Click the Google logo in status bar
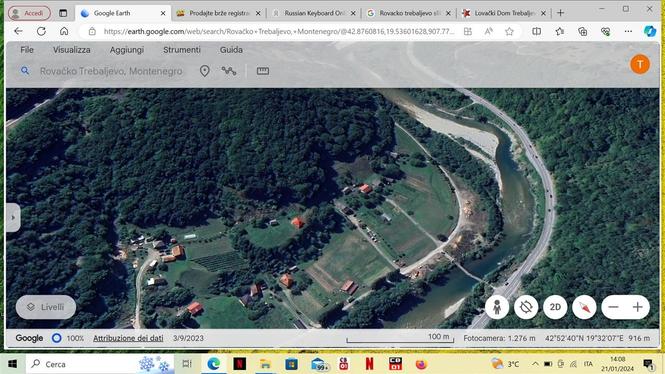 [29, 338]
